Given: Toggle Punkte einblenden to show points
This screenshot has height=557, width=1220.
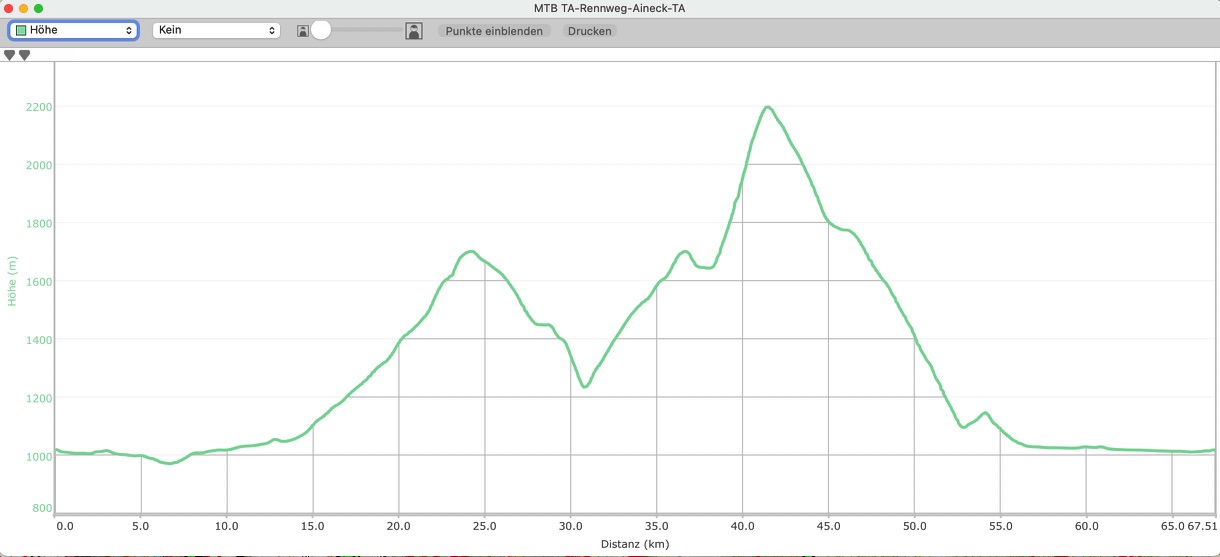Looking at the screenshot, I should click(x=494, y=31).
